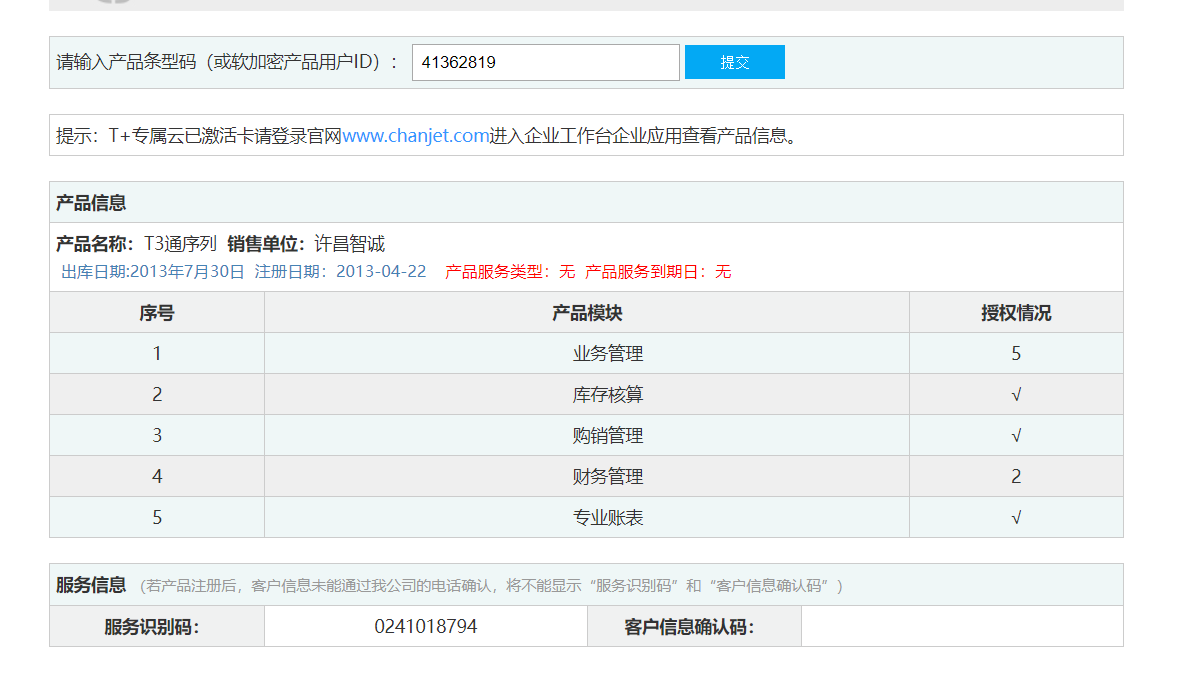Image resolution: width=1197 pixels, height=676 pixels.
Task: Click serial number 5 in 专业账表 row
Action: click(157, 517)
